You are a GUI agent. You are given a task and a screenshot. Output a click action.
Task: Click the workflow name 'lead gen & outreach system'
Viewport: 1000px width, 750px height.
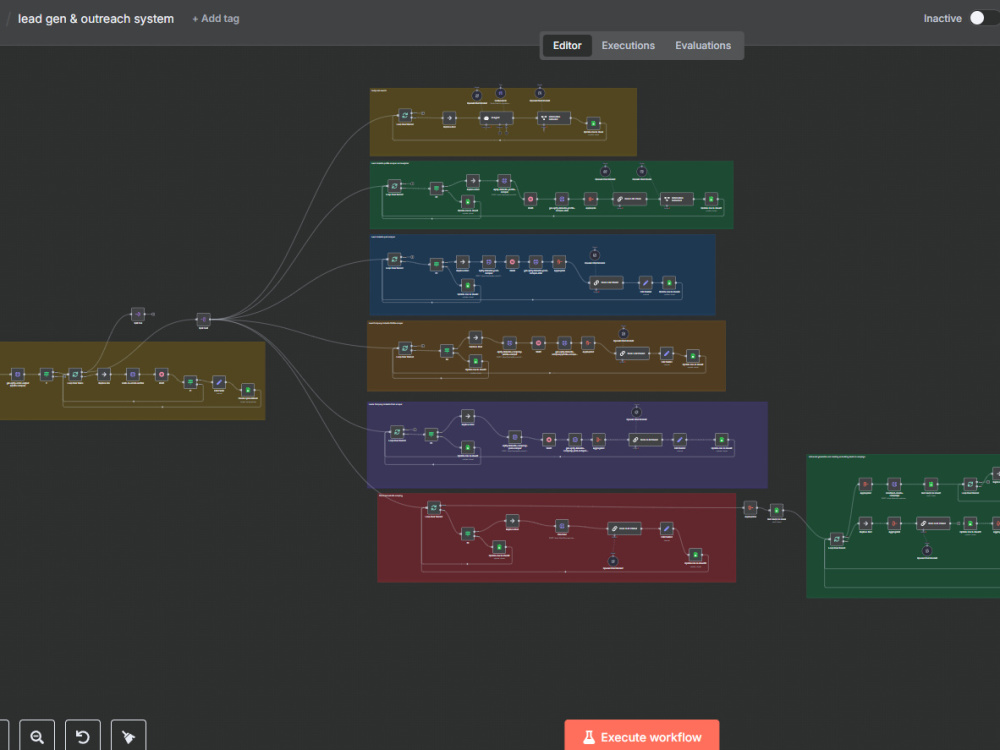[x=96, y=18]
